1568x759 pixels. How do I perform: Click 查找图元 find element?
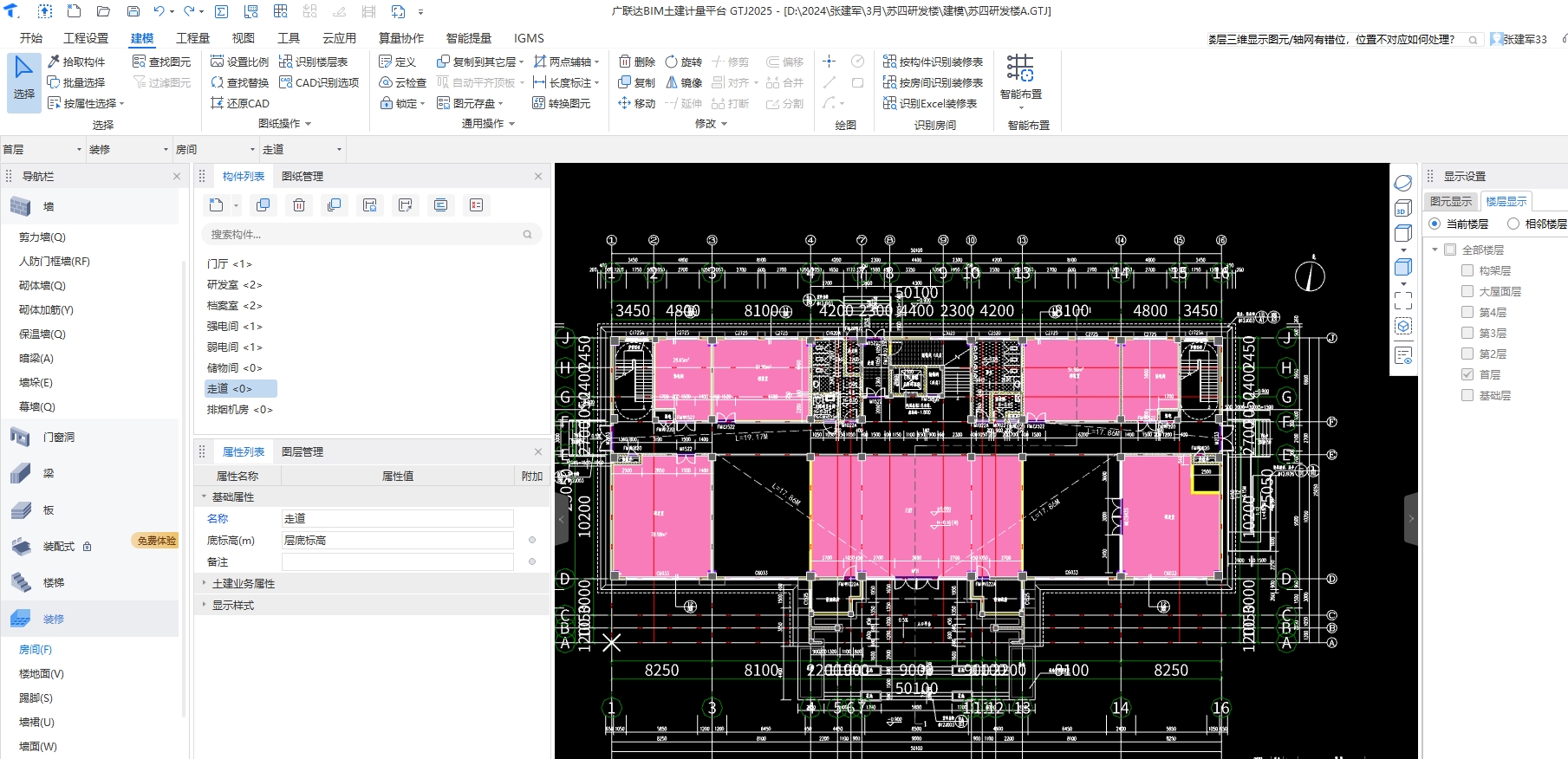coord(162,62)
